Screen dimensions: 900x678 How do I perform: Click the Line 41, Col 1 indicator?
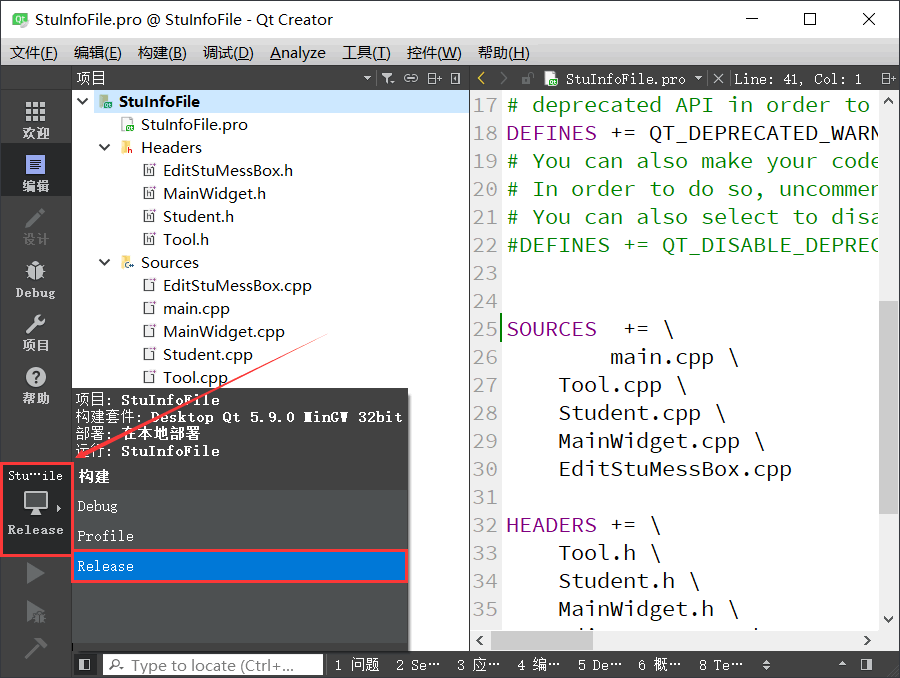pos(798,79)
